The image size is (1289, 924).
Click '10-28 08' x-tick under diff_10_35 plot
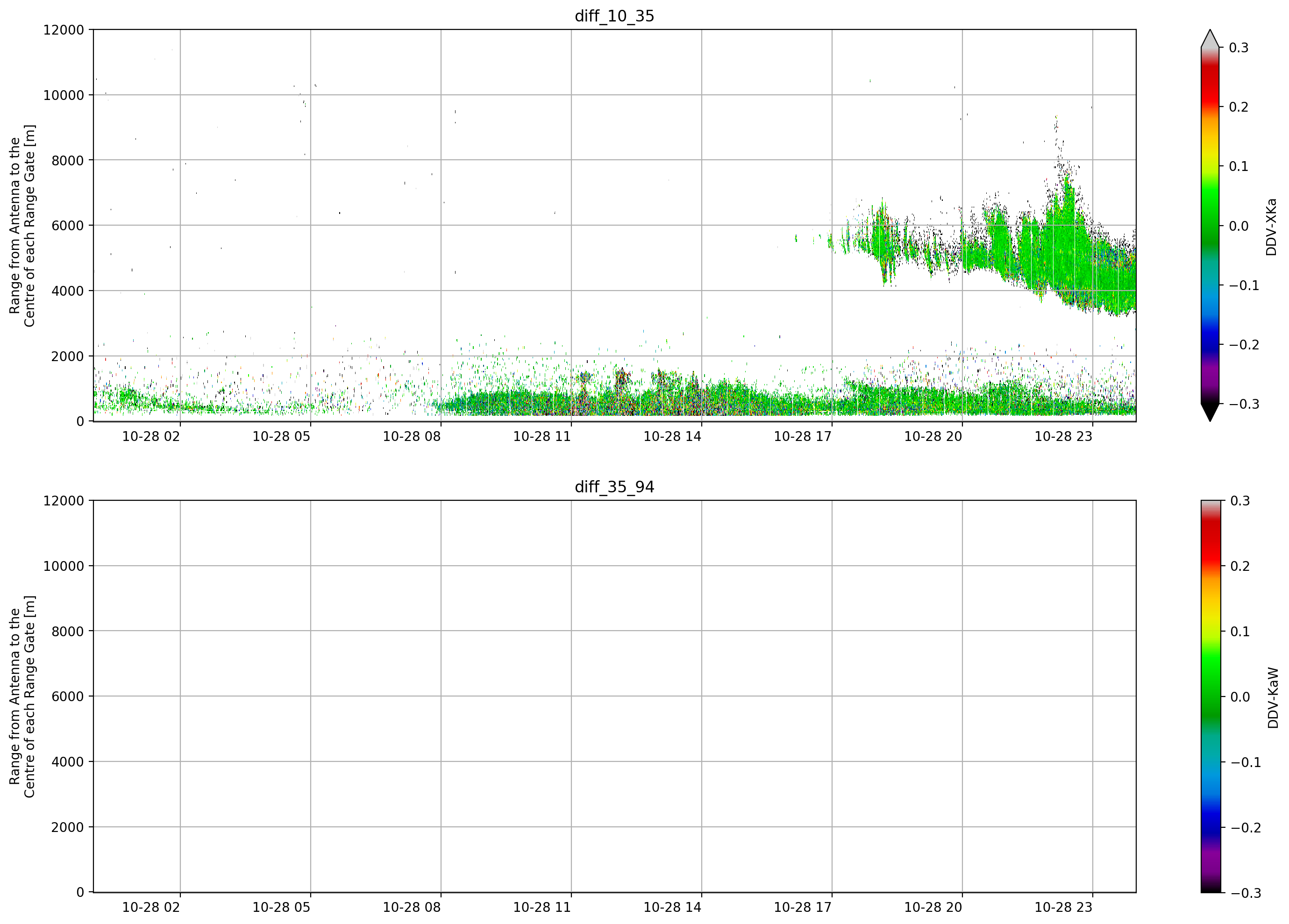pyautogui.click(x=412, y=436)
